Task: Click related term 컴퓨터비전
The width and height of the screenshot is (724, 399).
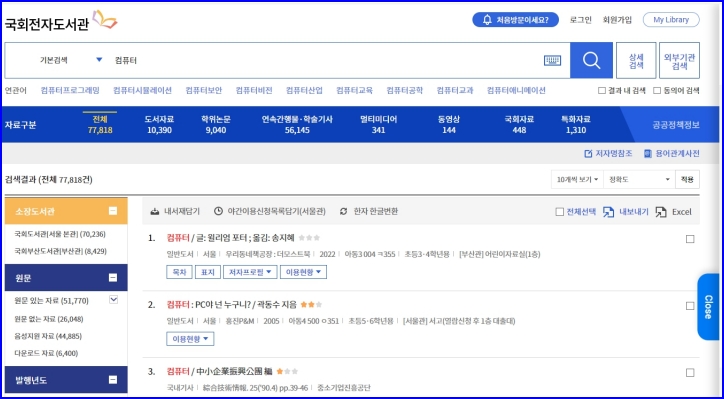Action: 254,91
